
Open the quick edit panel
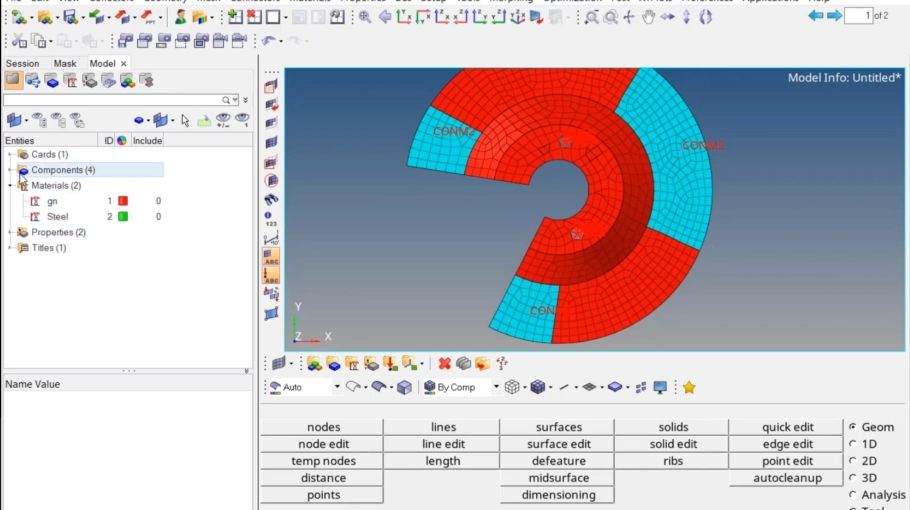point(788,427)
